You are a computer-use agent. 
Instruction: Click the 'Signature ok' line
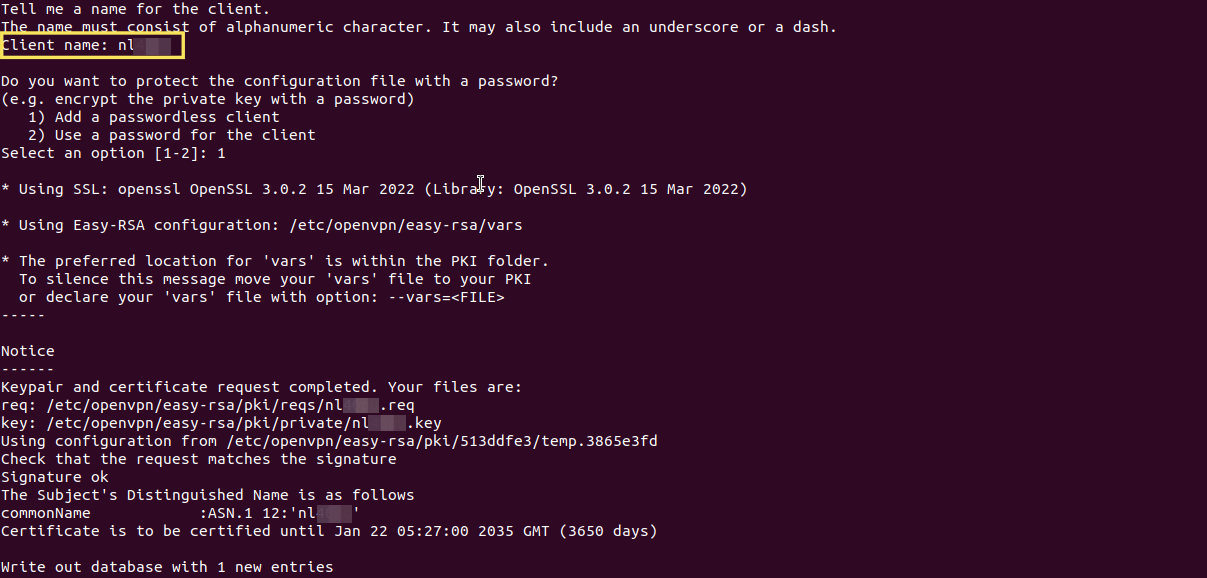(54, 477)
